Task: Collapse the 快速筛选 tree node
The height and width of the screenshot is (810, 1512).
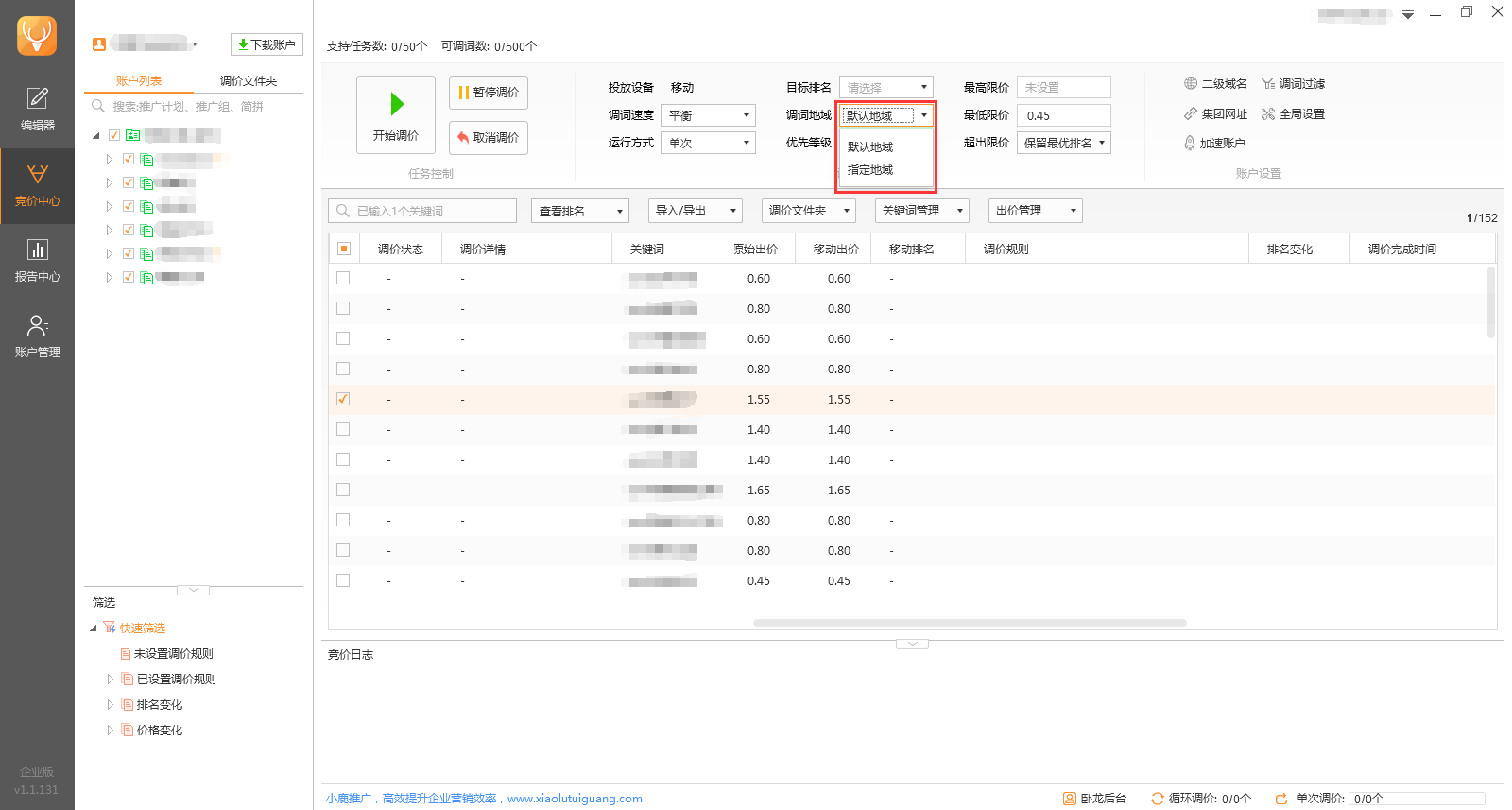Action: click(x=94, y=629)
